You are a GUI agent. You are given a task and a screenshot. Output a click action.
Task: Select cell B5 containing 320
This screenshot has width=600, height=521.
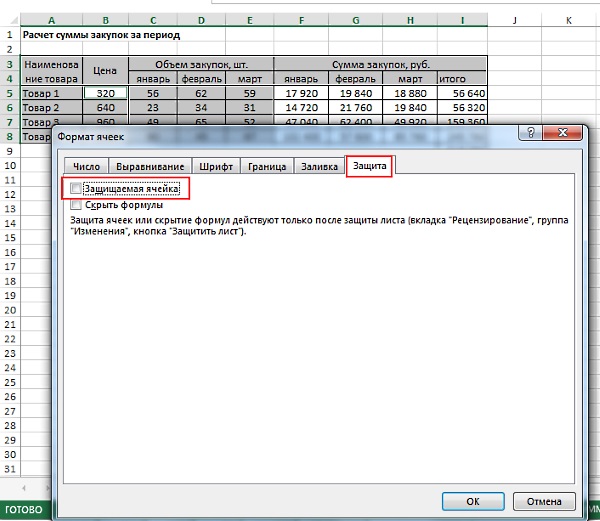coord(104,92)
